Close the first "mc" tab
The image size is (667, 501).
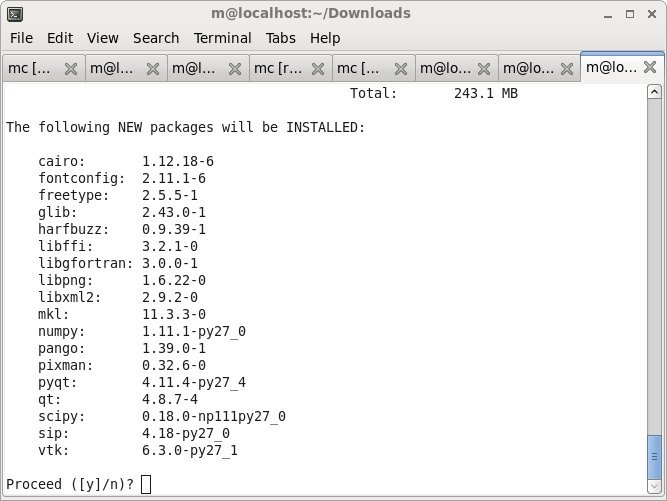point(71,69)
